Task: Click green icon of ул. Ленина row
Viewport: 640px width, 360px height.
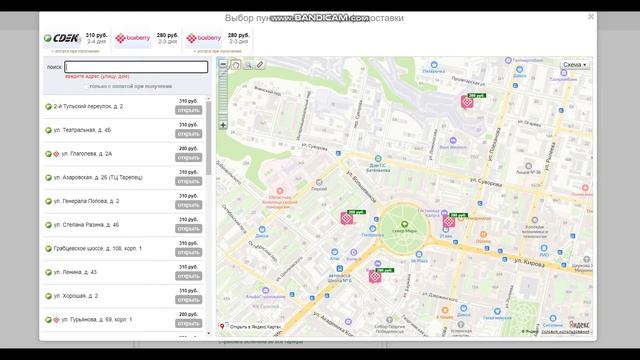Action: click(48, 272)
